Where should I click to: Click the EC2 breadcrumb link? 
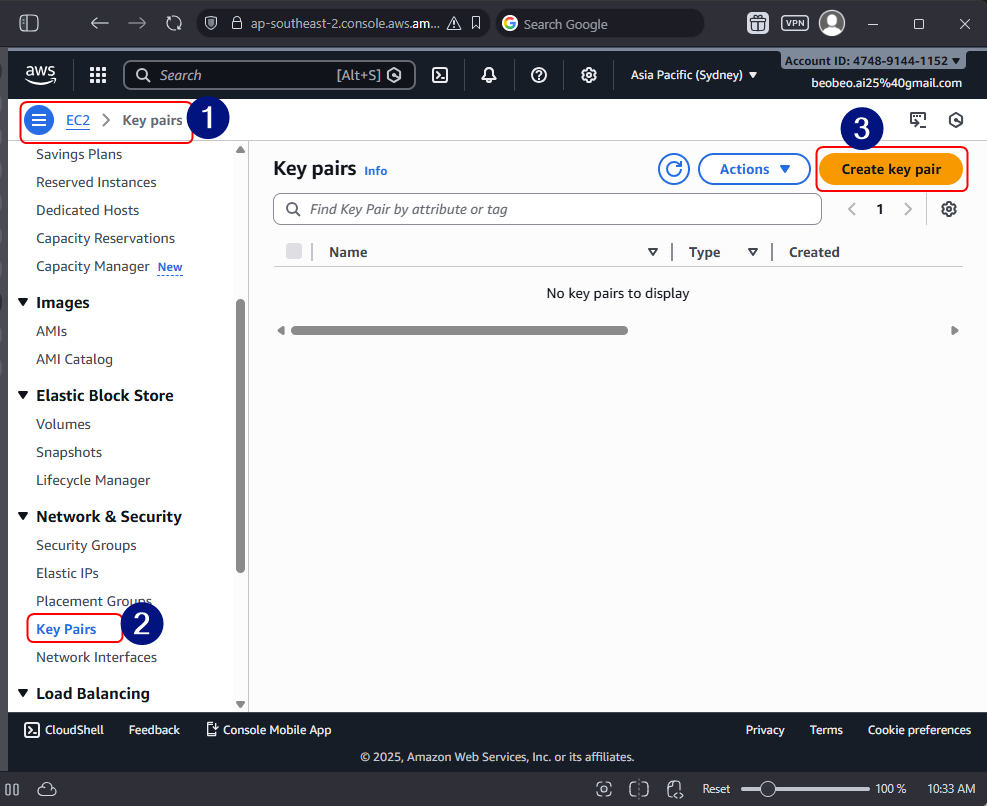78,121
